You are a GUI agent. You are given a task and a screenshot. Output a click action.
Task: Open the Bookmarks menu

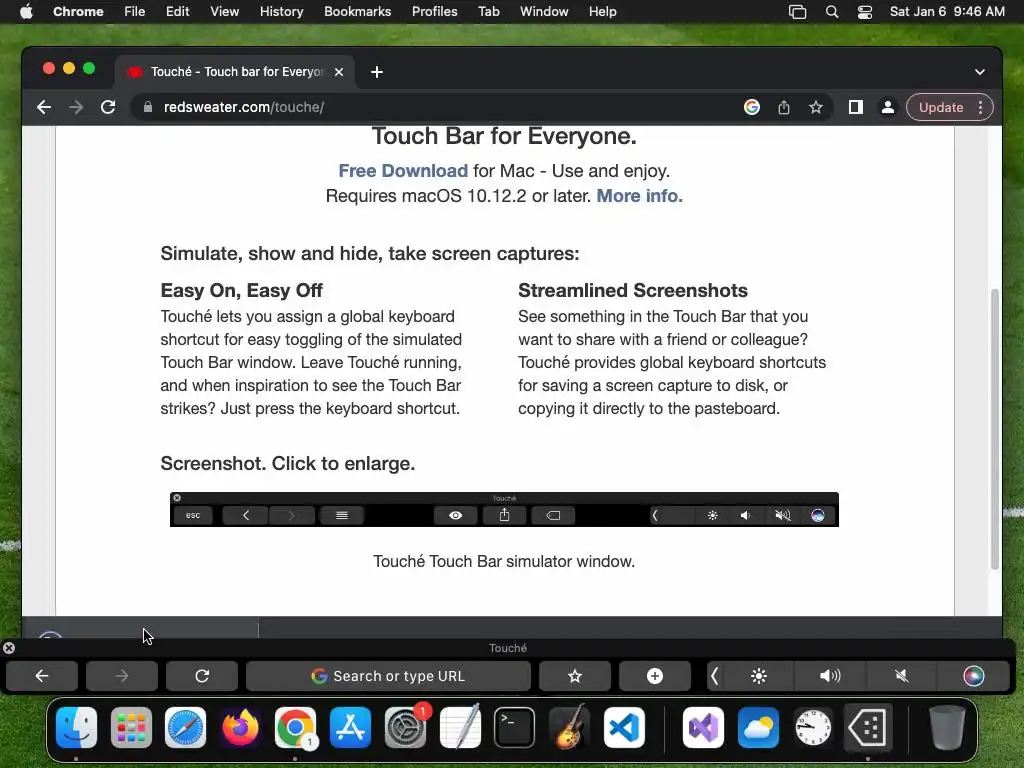357,12
